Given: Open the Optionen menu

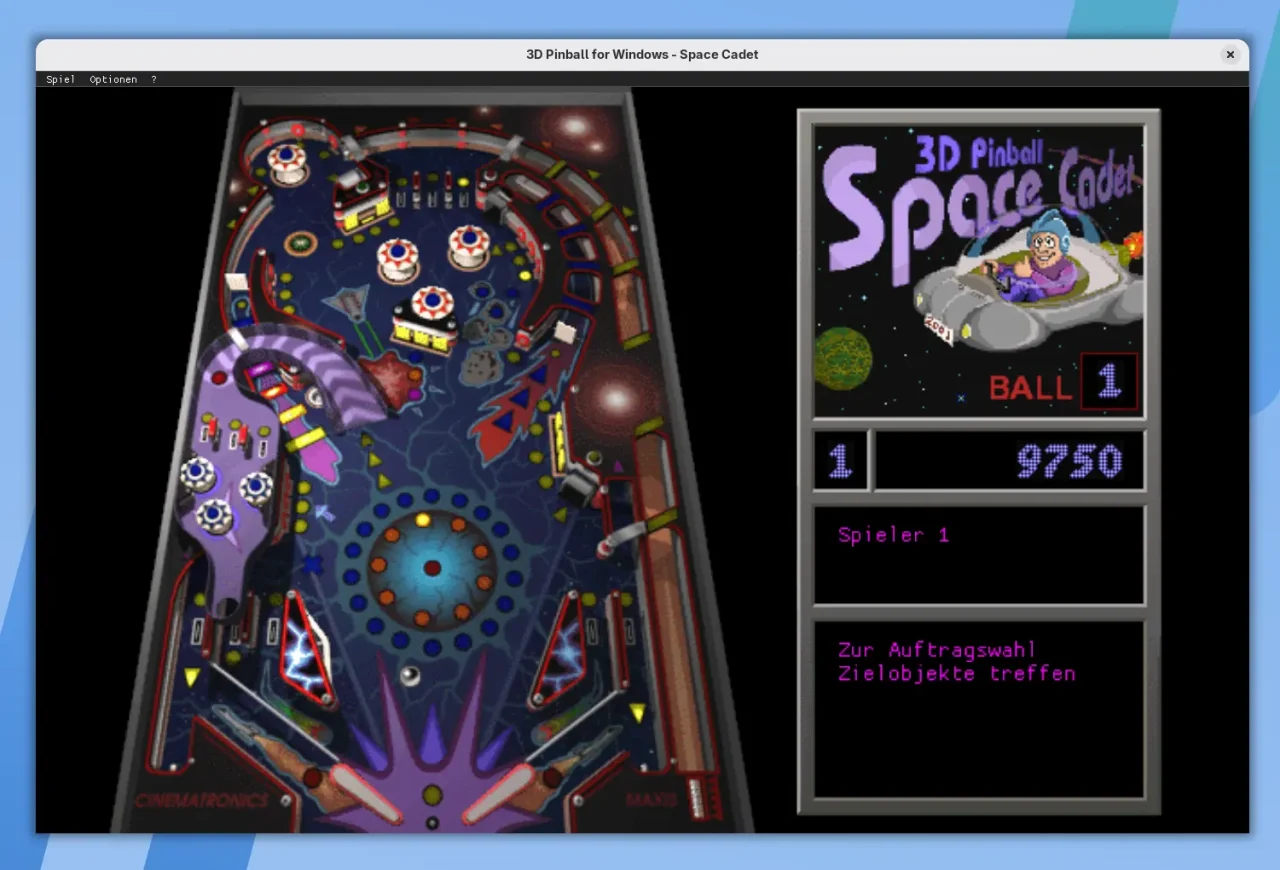Looking at the screenshot, I should click(113, 79).
